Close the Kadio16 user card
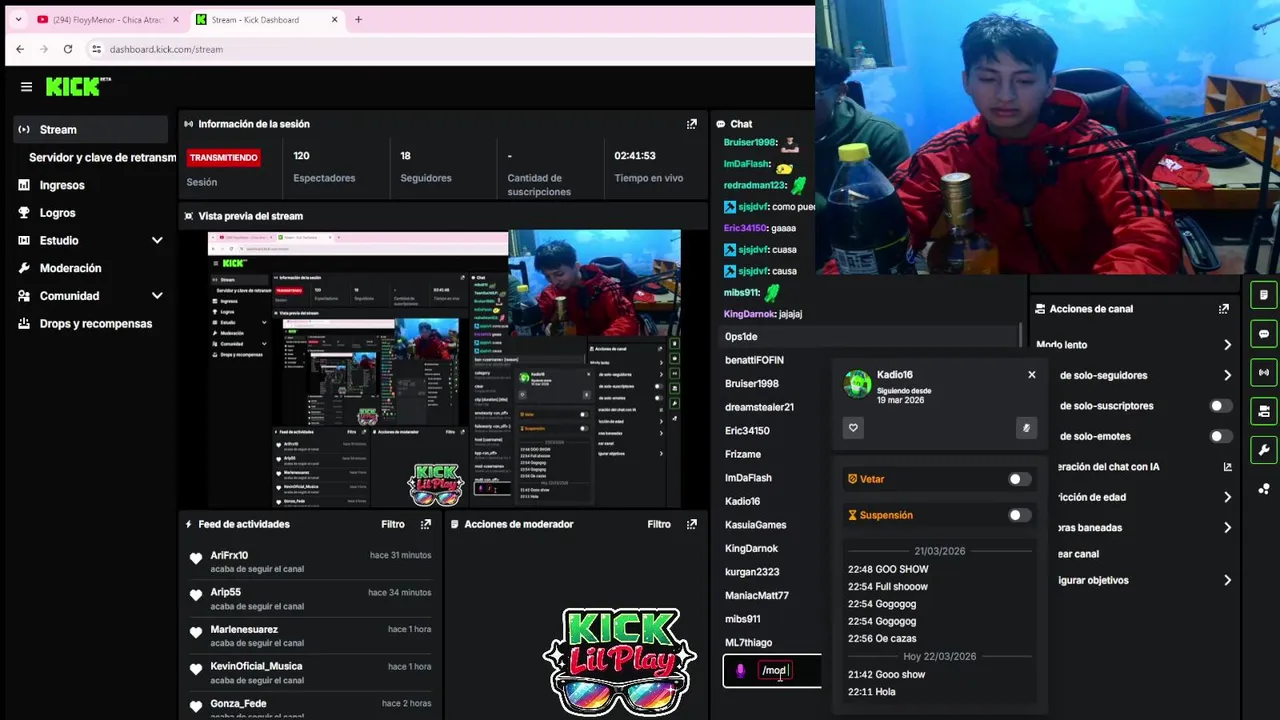 coord(1032,375)
